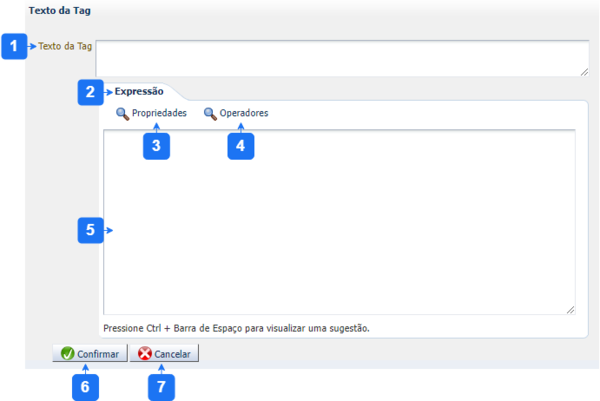600x401 pixels.
Task: Click the Texto da Tag field resize handle
Action: click(x=584, y=72)
